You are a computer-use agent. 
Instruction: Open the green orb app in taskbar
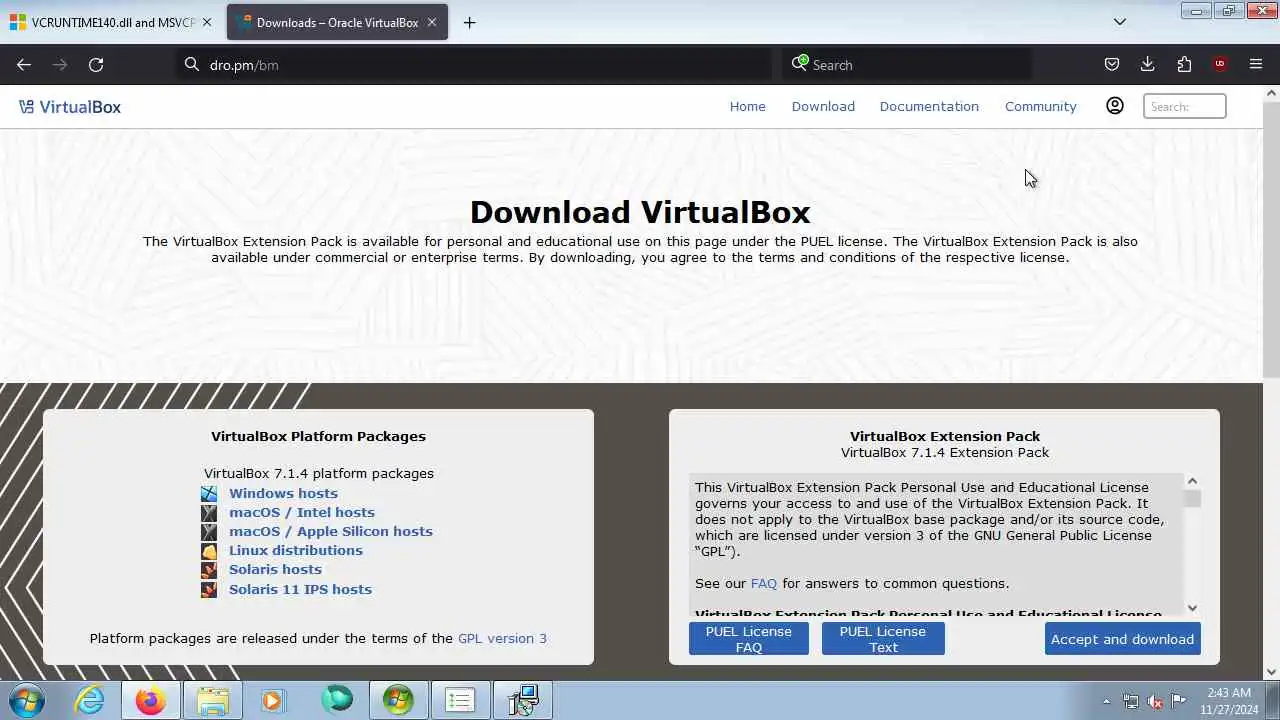click(337, 700)
